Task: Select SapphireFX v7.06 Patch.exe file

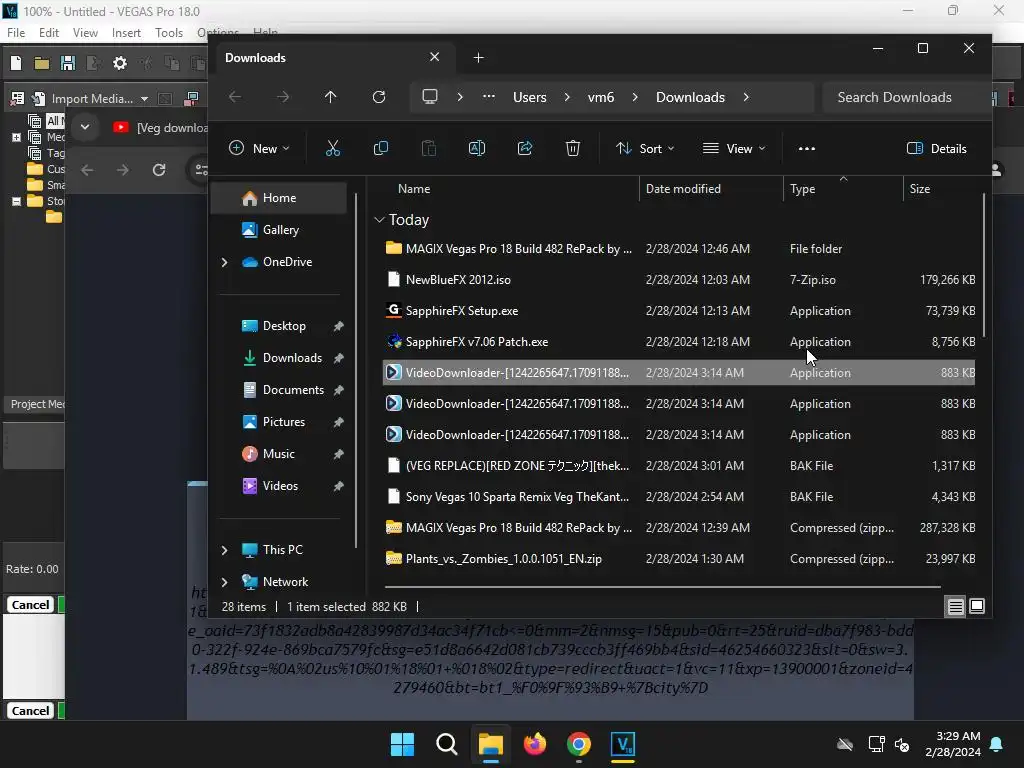Action: [679, 342]
